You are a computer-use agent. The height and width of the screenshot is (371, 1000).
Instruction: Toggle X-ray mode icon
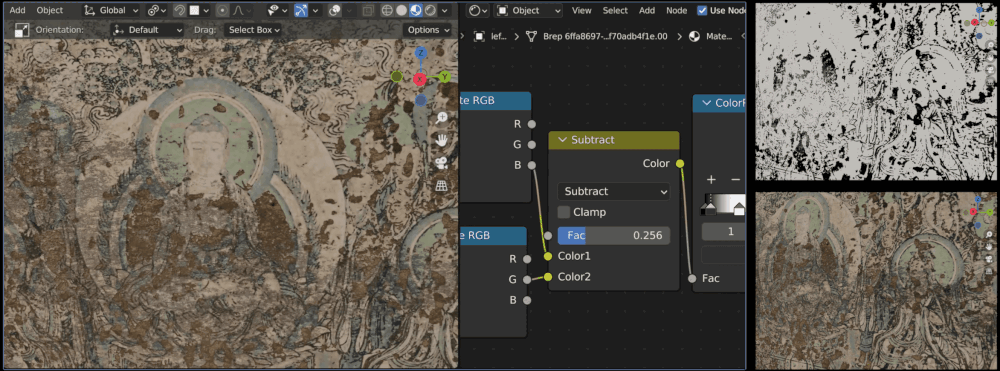[368, 10]
